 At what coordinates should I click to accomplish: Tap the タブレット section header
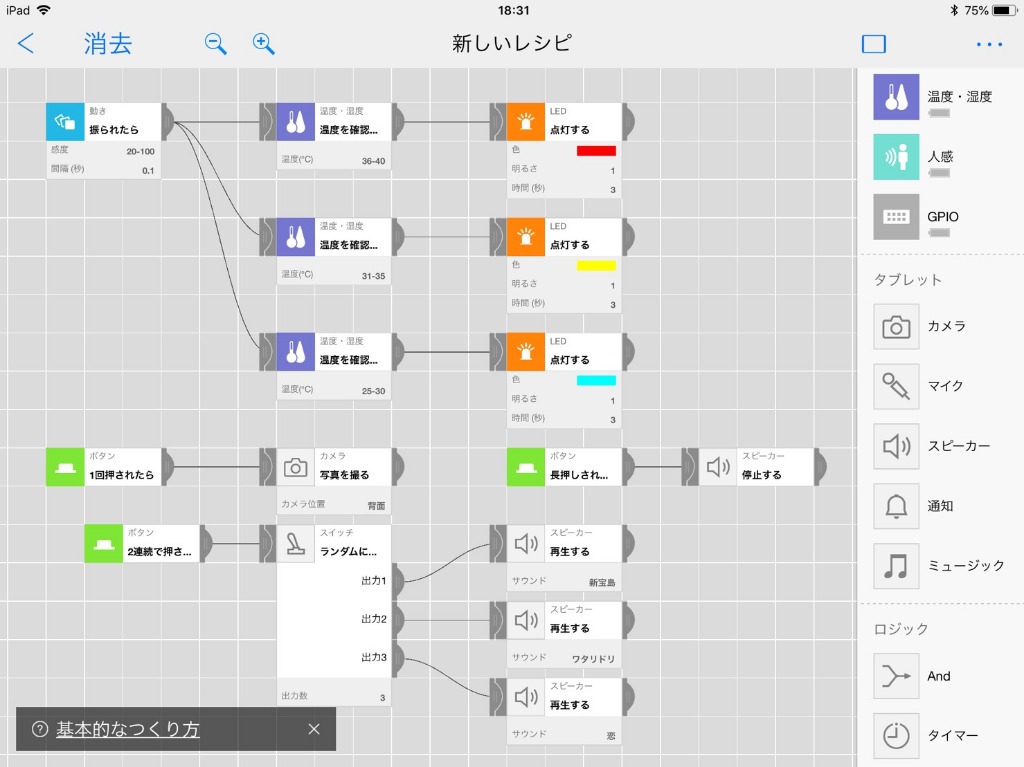coord(908,280)
